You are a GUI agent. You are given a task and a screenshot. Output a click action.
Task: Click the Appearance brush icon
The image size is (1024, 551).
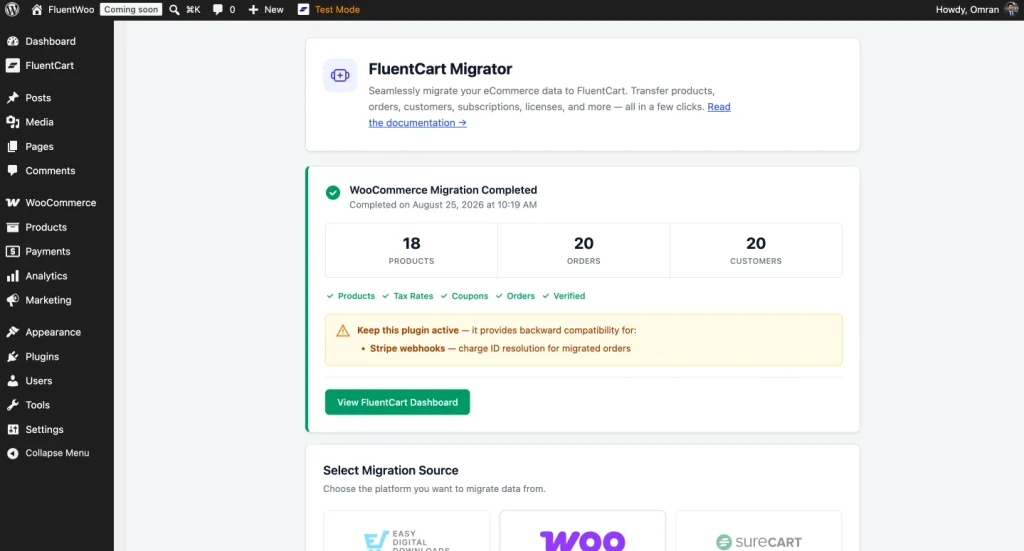coord(12,332)
